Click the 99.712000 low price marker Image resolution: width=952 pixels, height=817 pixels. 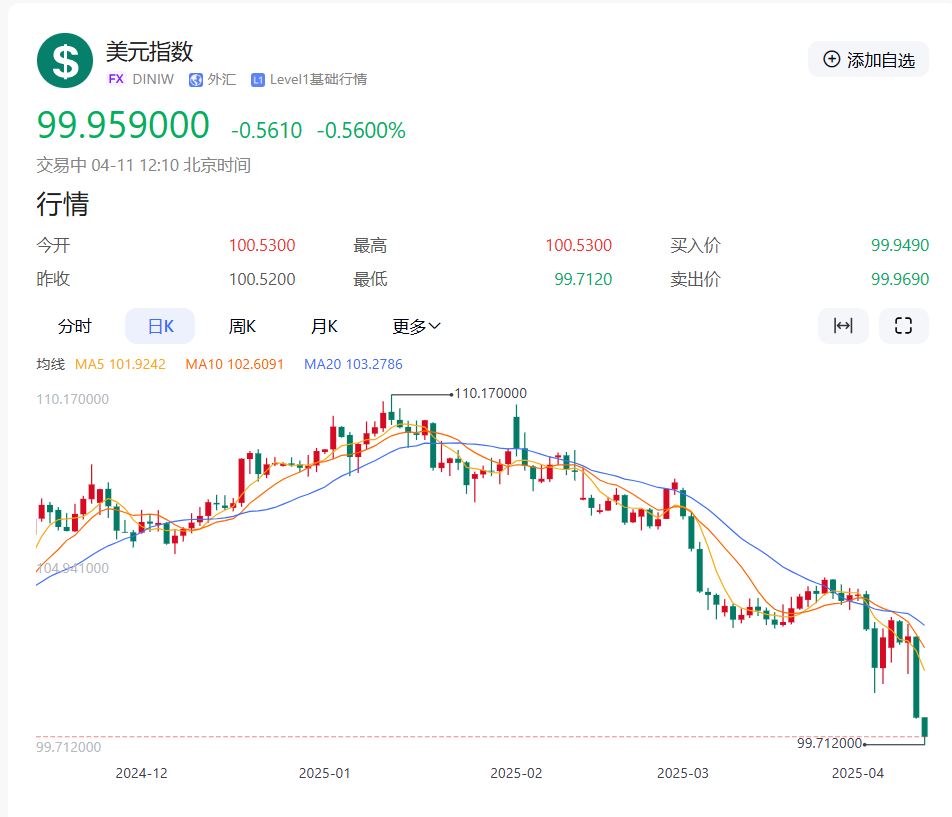point(829,743)
